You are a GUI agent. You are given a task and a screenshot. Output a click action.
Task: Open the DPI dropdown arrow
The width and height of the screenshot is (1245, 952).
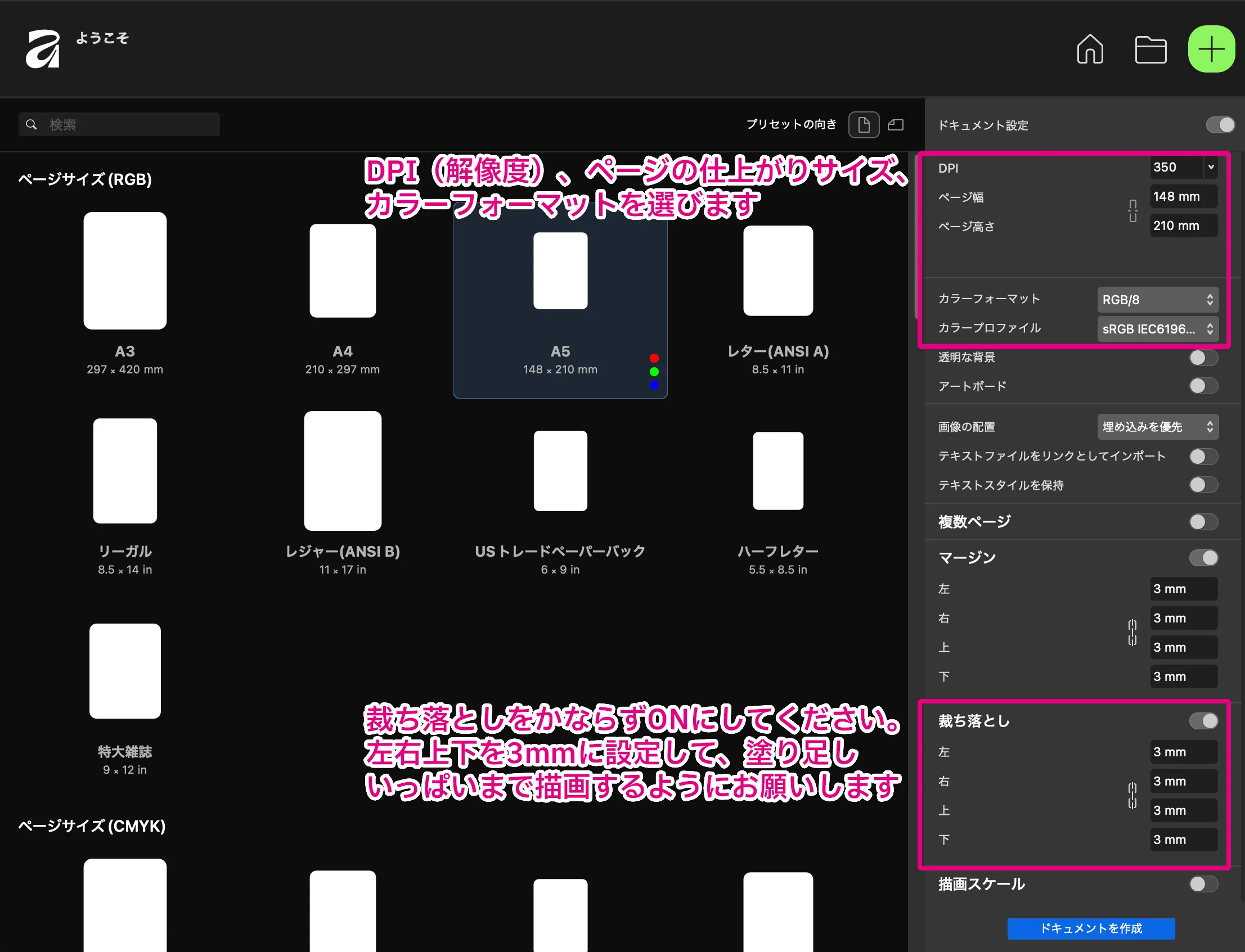tap(1211, 167)
